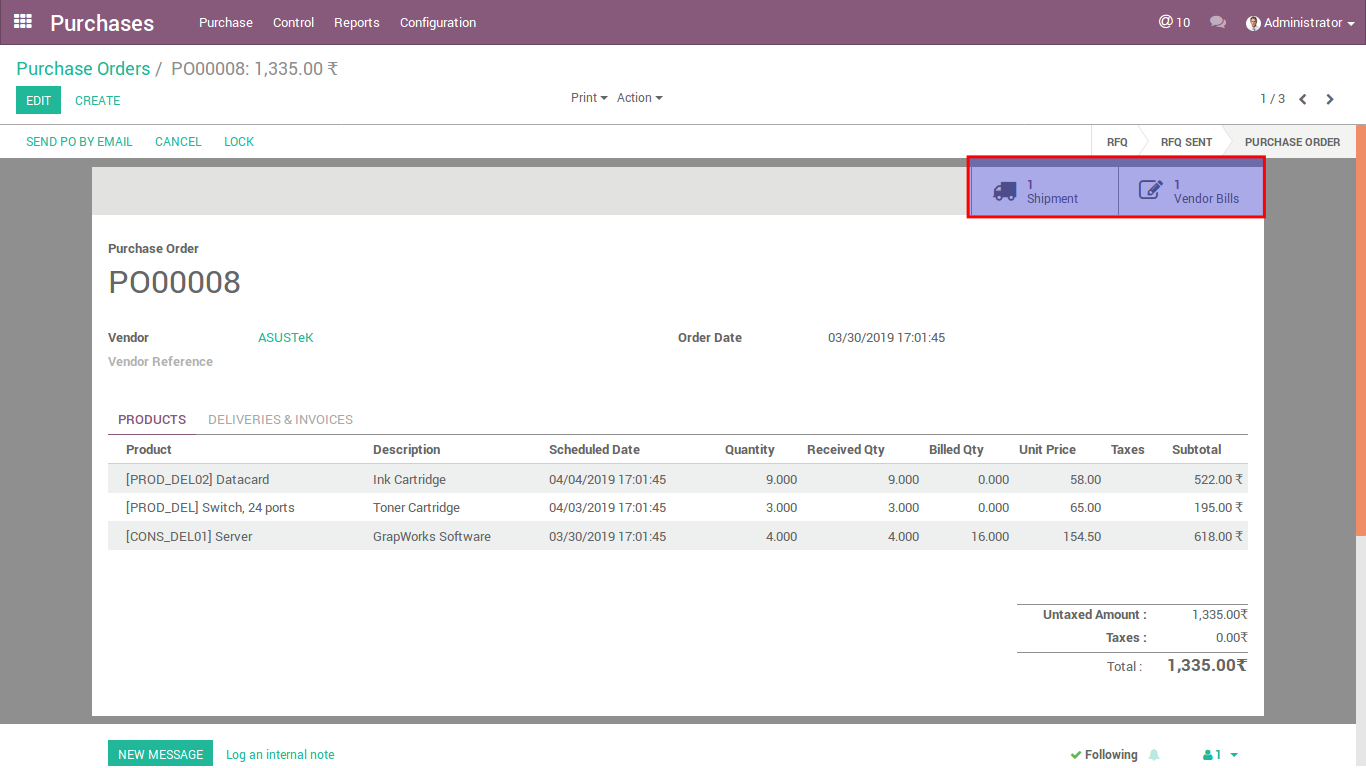The image size is (1366, 768).
Task: Open the Configuration menu
Action: [x=438, y=22]
